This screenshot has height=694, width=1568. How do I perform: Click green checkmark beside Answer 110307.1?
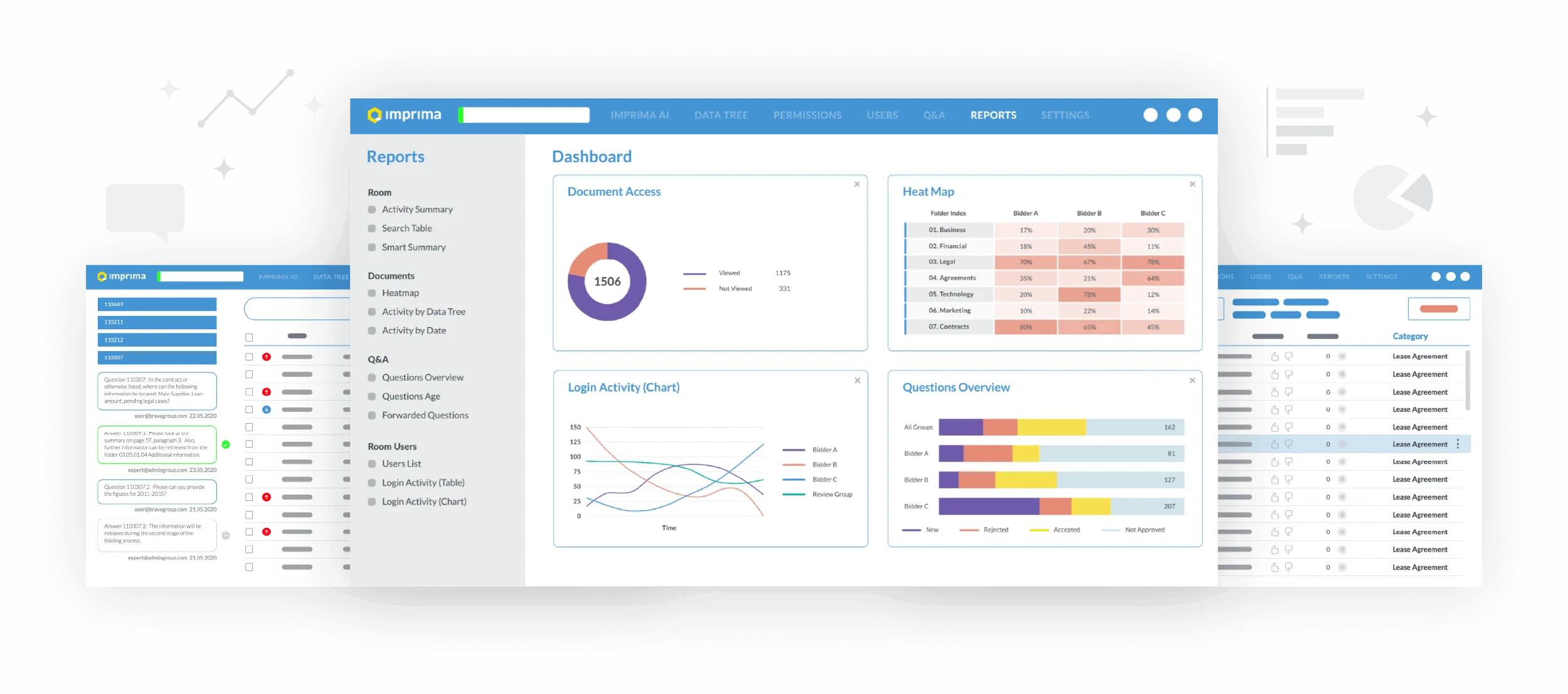[226, 444]
